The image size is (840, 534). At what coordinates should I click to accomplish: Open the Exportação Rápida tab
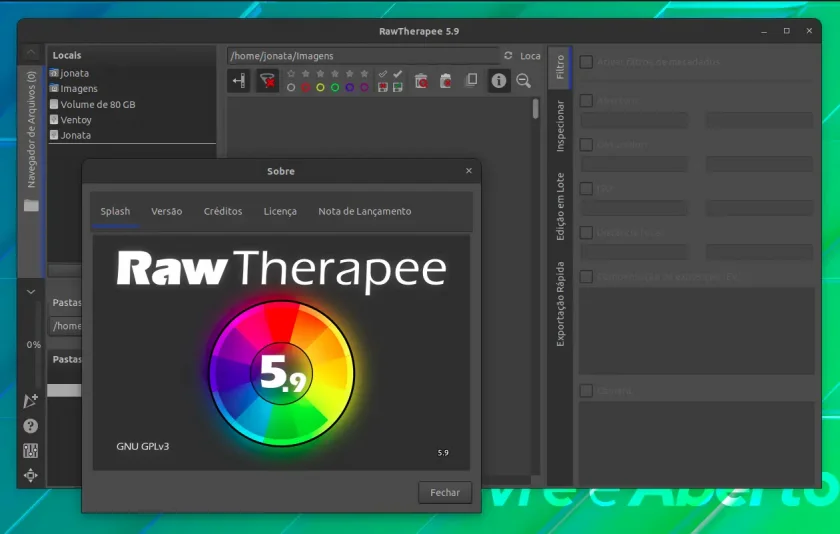coord(560,304)
